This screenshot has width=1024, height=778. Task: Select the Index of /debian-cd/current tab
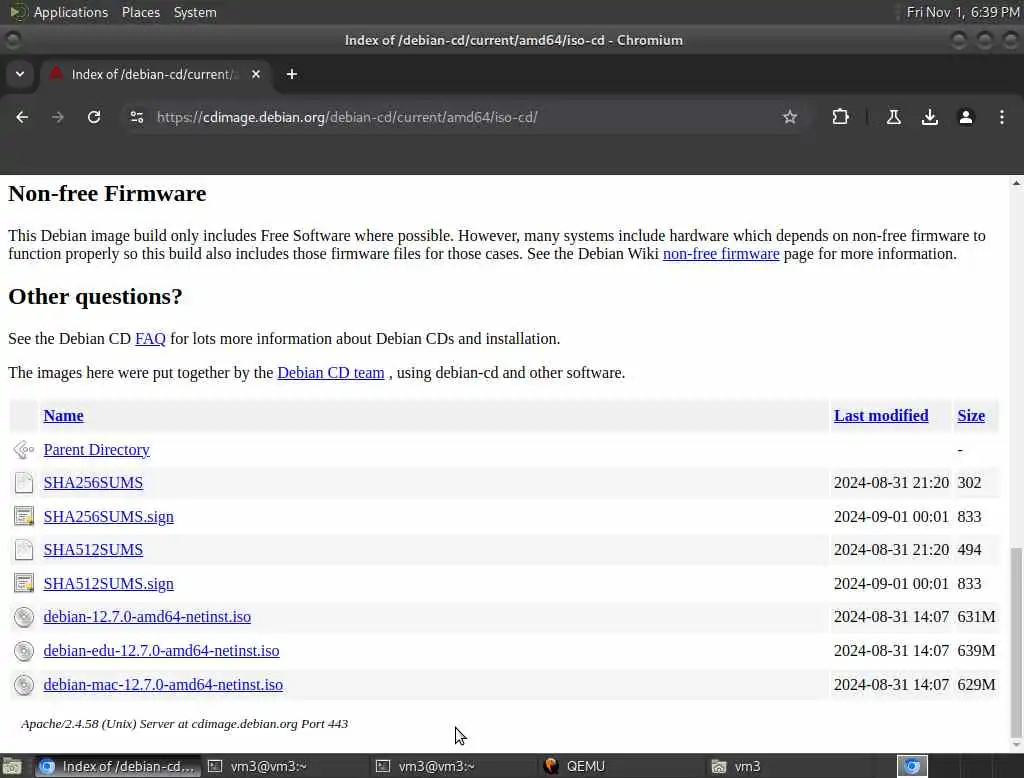154,74
